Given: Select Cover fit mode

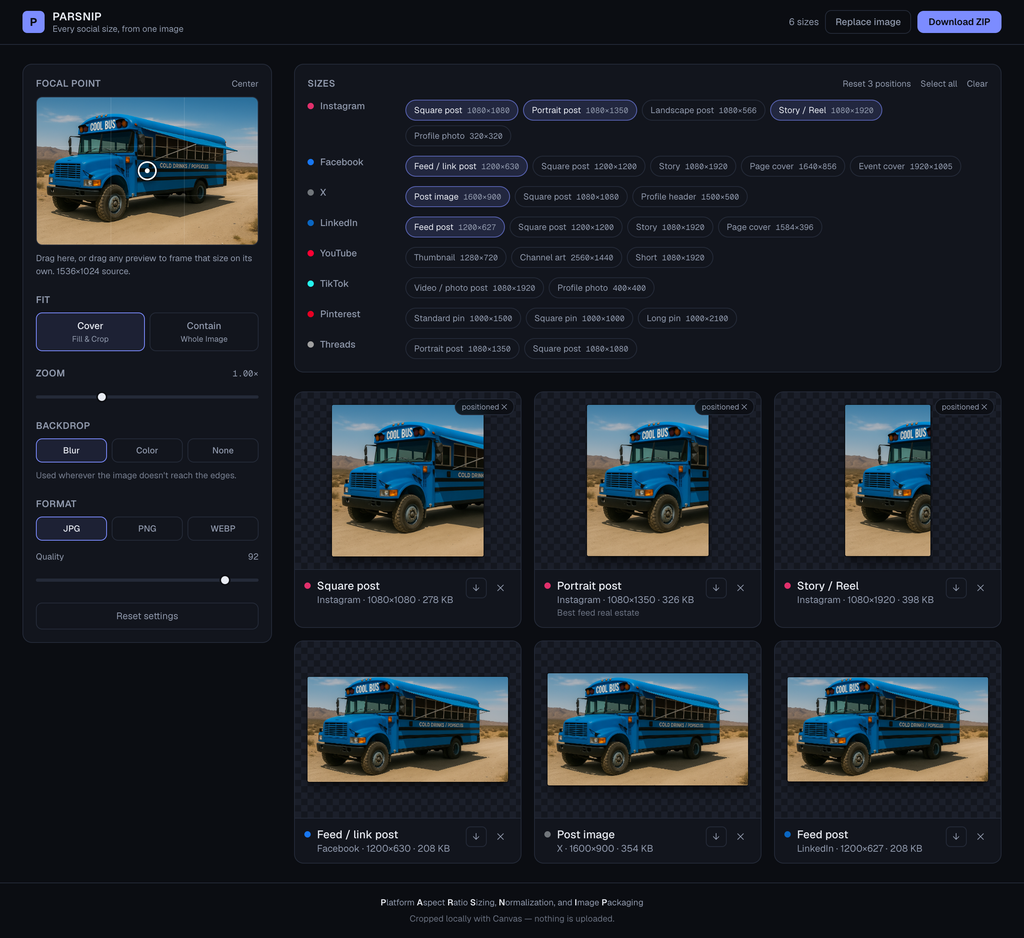Looking at the screenshot, I should click(90, 332).
